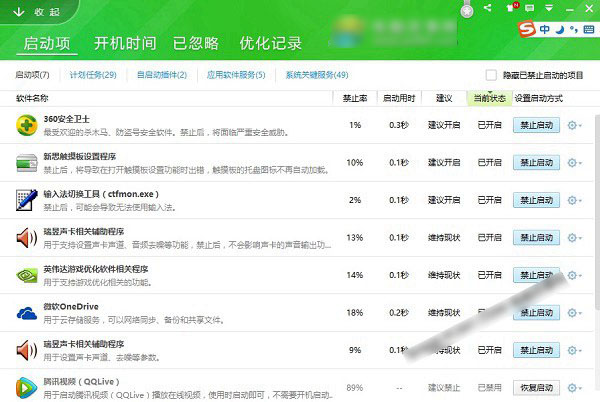Image resolution: width=600 pixels, height=402 pixels.
Task: Toggle Sogou 中 Chinese/English mode
Action: tap(545, 29)
